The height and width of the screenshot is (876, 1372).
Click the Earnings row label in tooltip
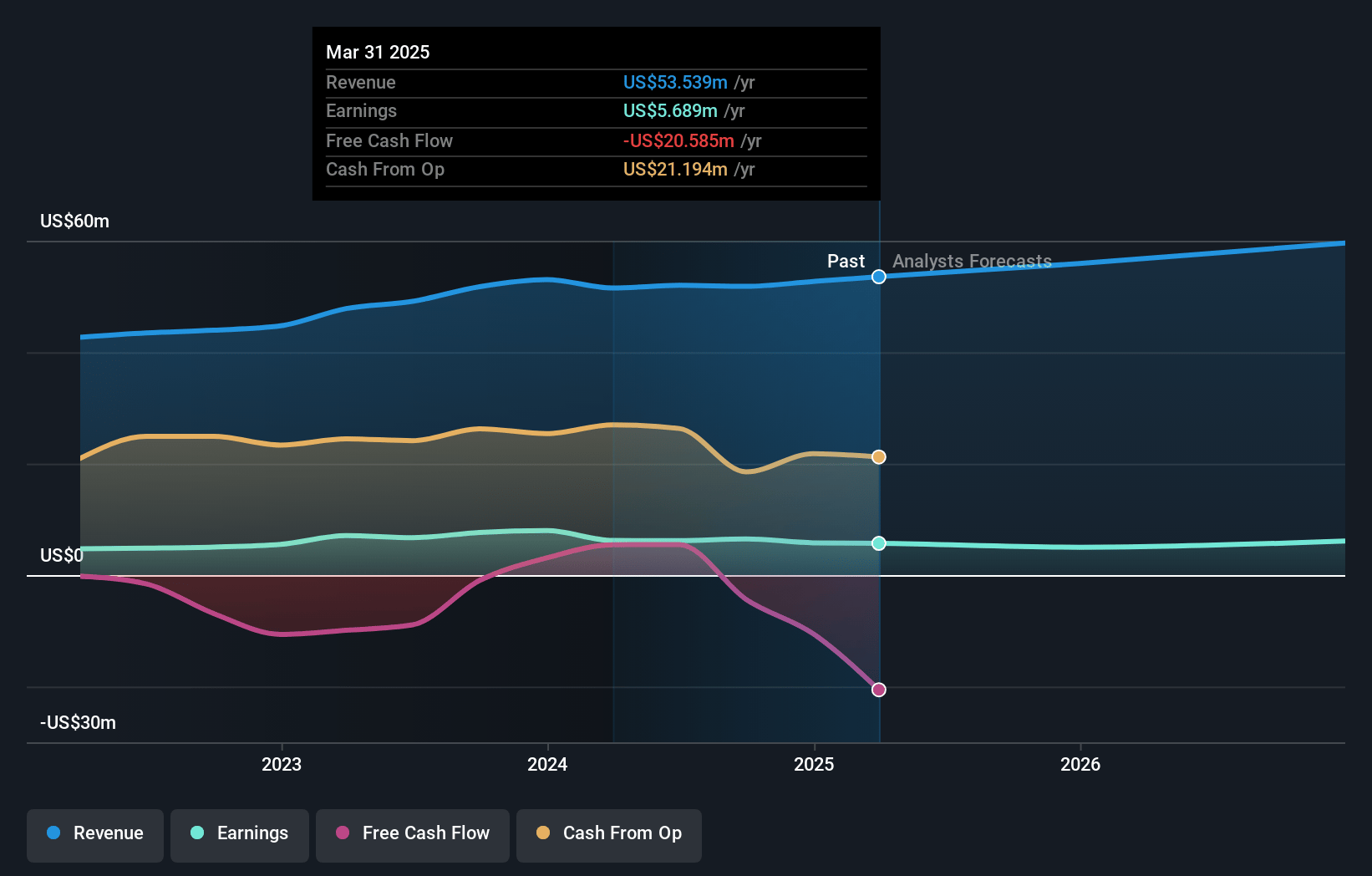[x=361, y=111]
